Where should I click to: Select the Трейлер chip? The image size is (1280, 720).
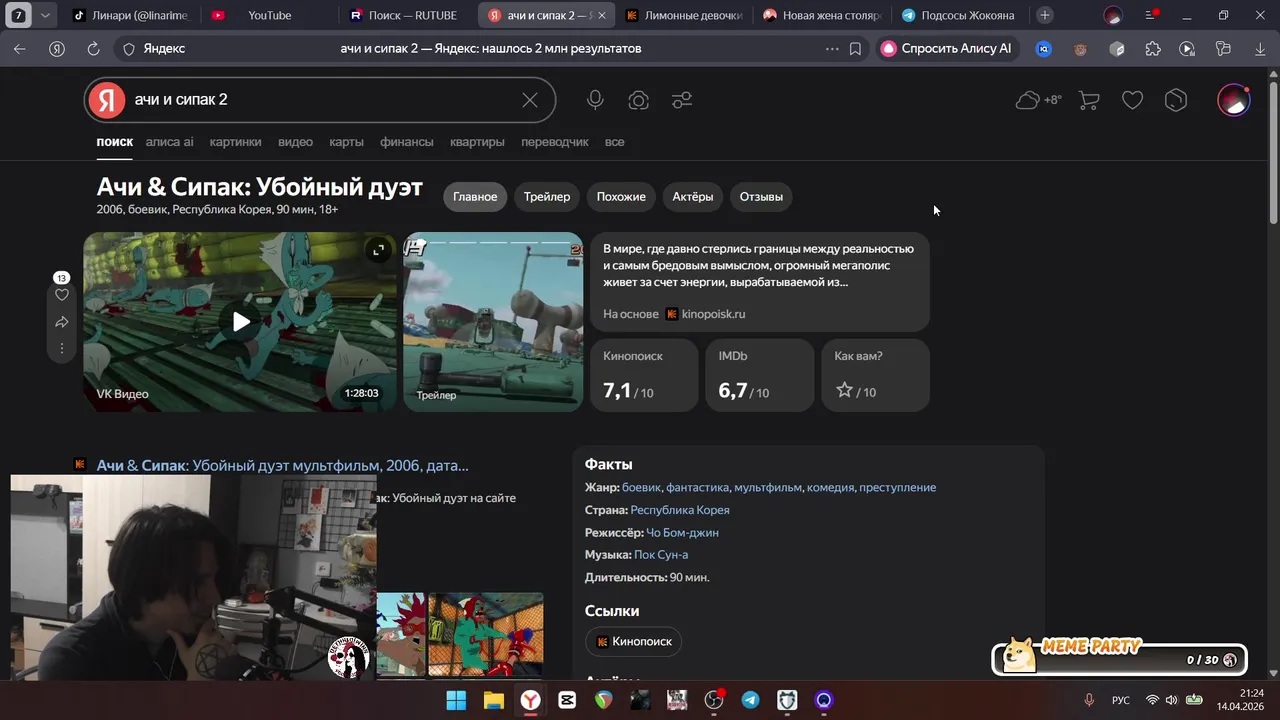[x=547, y=197]
